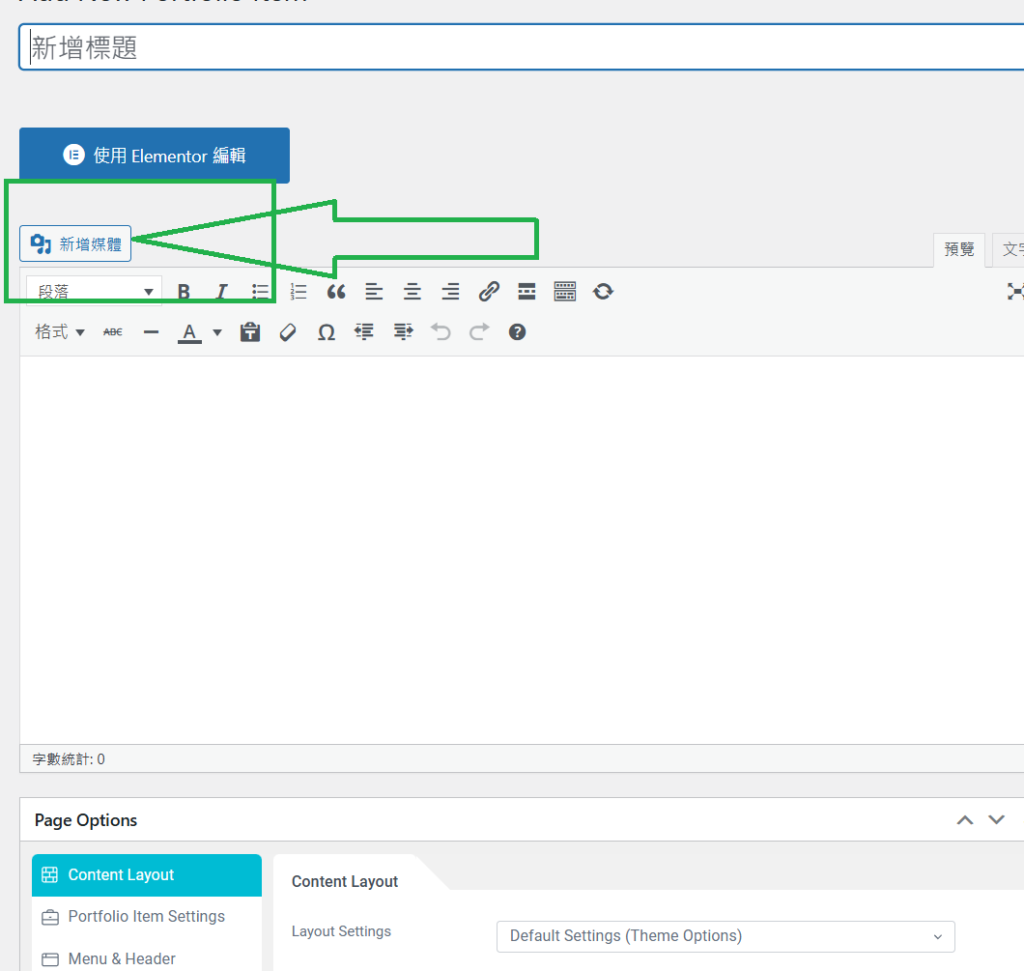Insert a hyperlink with the link icon
The image size is (1024, 971).
(x=488, y=292)
